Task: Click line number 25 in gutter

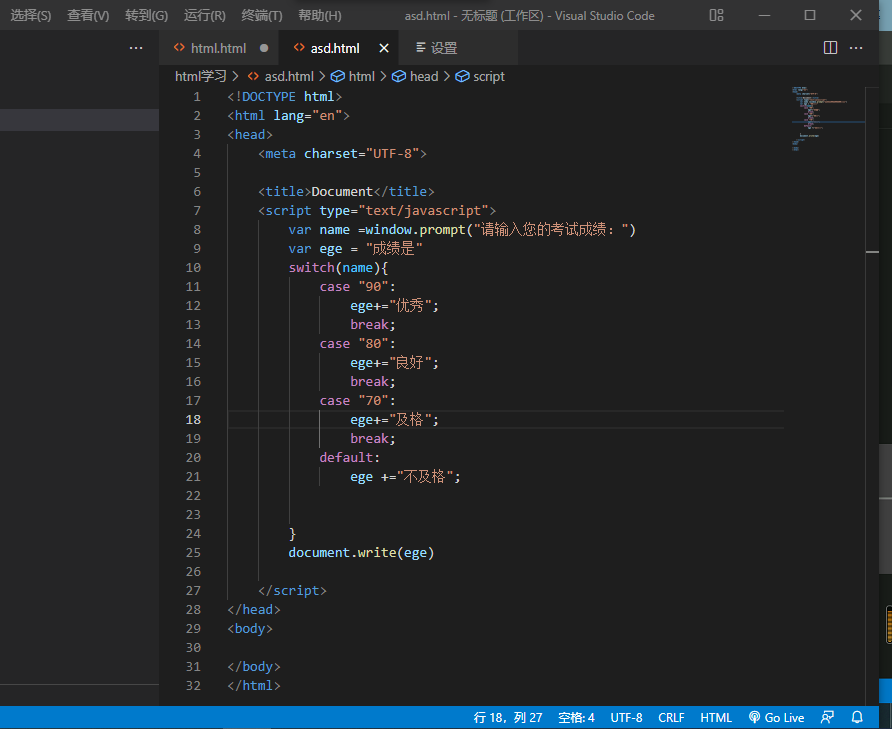Action: pyautogui.click(x=193, y=553)
